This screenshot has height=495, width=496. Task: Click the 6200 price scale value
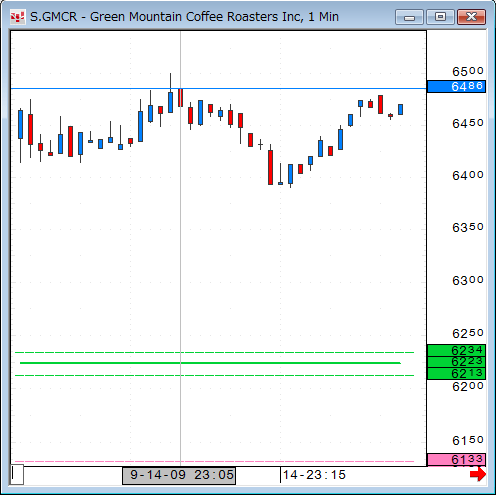[467, 386]
